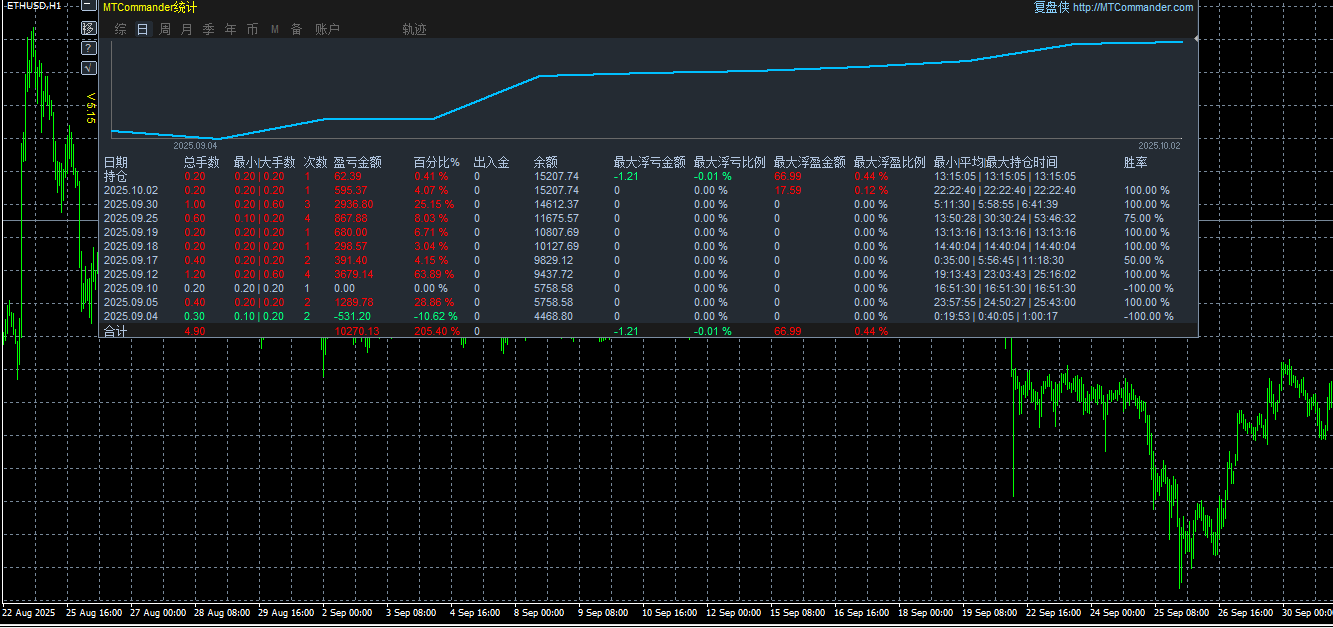Click the total profit value 10270.13
This screenshot has height=628, width=1333.
tap(357, 331)
